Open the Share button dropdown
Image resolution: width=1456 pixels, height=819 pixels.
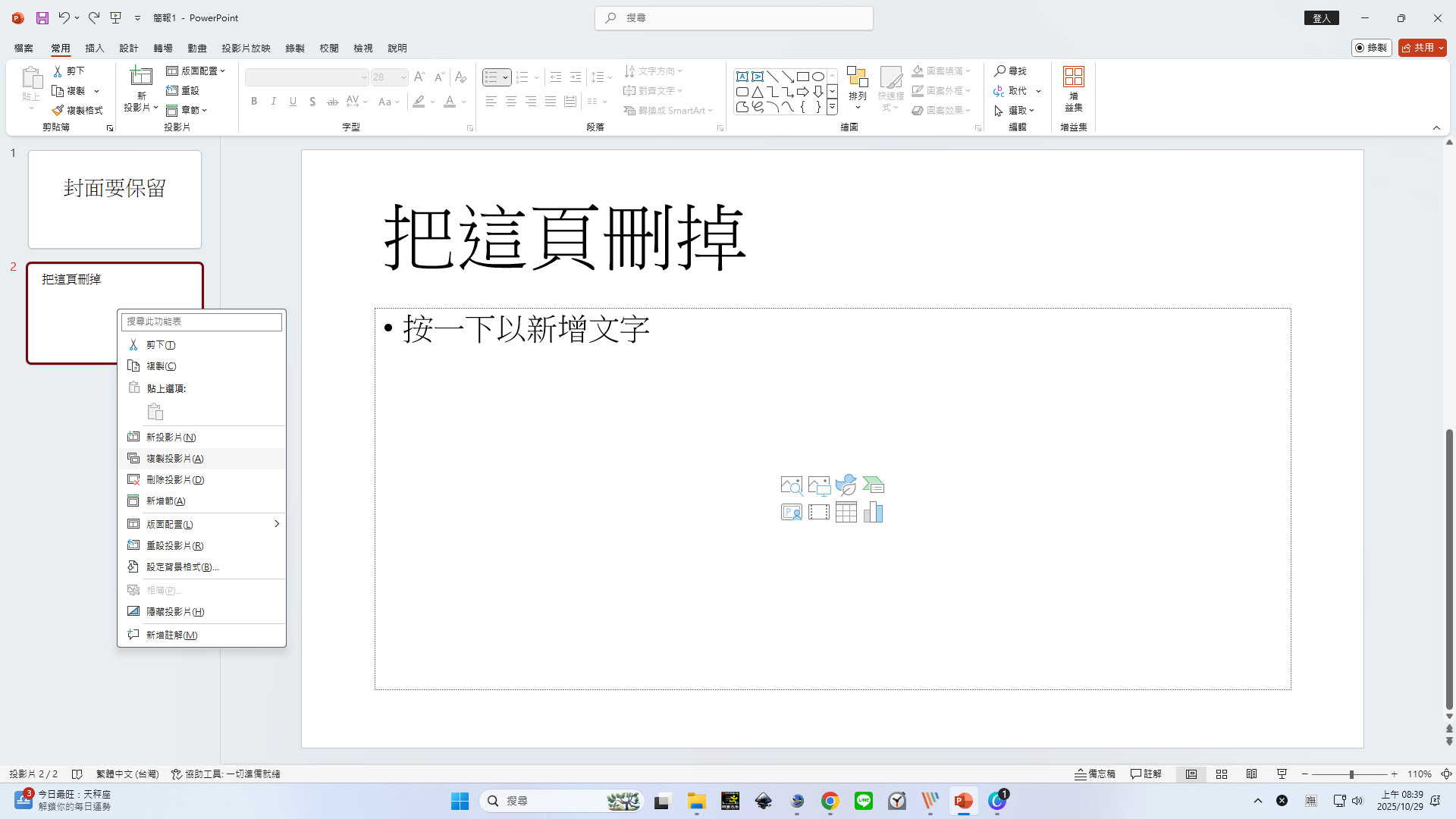coord(1441,48)
